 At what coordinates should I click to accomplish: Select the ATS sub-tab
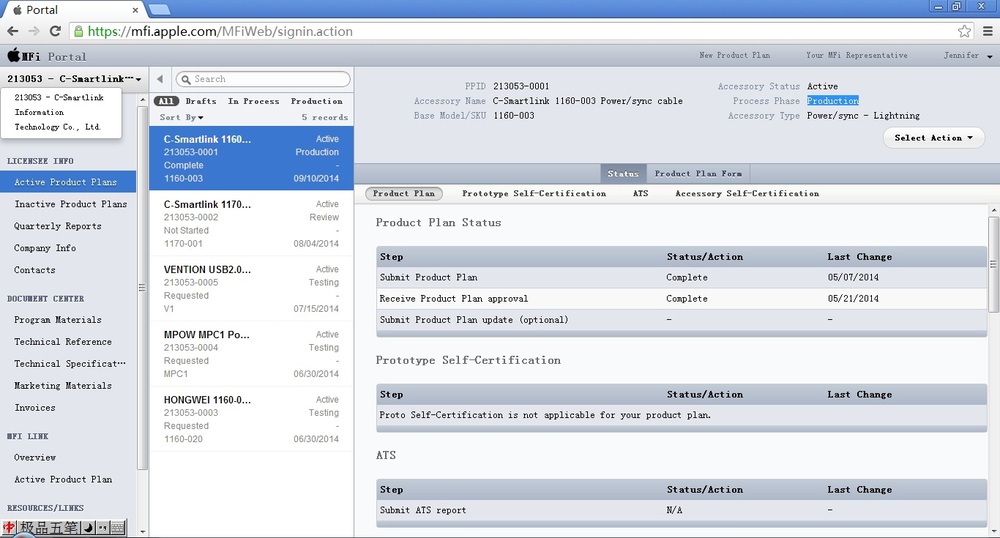coord(640,193)
